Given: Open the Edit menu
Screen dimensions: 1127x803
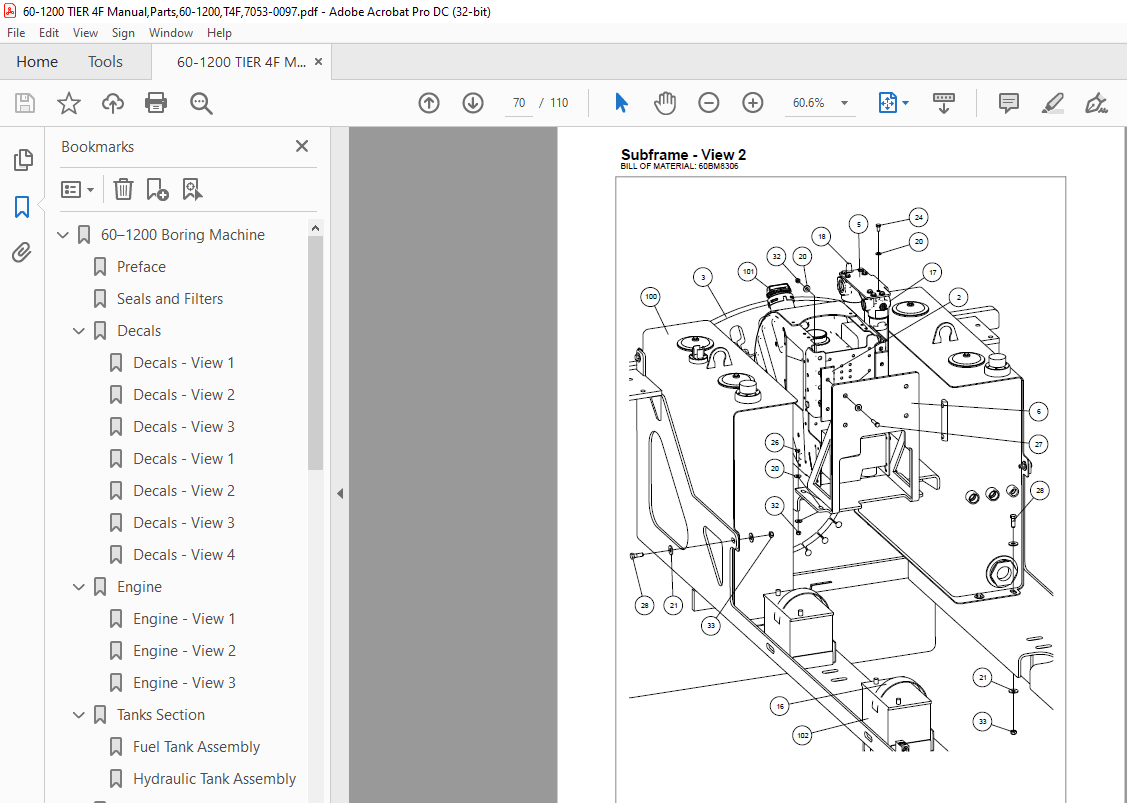Looking at the screenshot, I should (49, 32).
